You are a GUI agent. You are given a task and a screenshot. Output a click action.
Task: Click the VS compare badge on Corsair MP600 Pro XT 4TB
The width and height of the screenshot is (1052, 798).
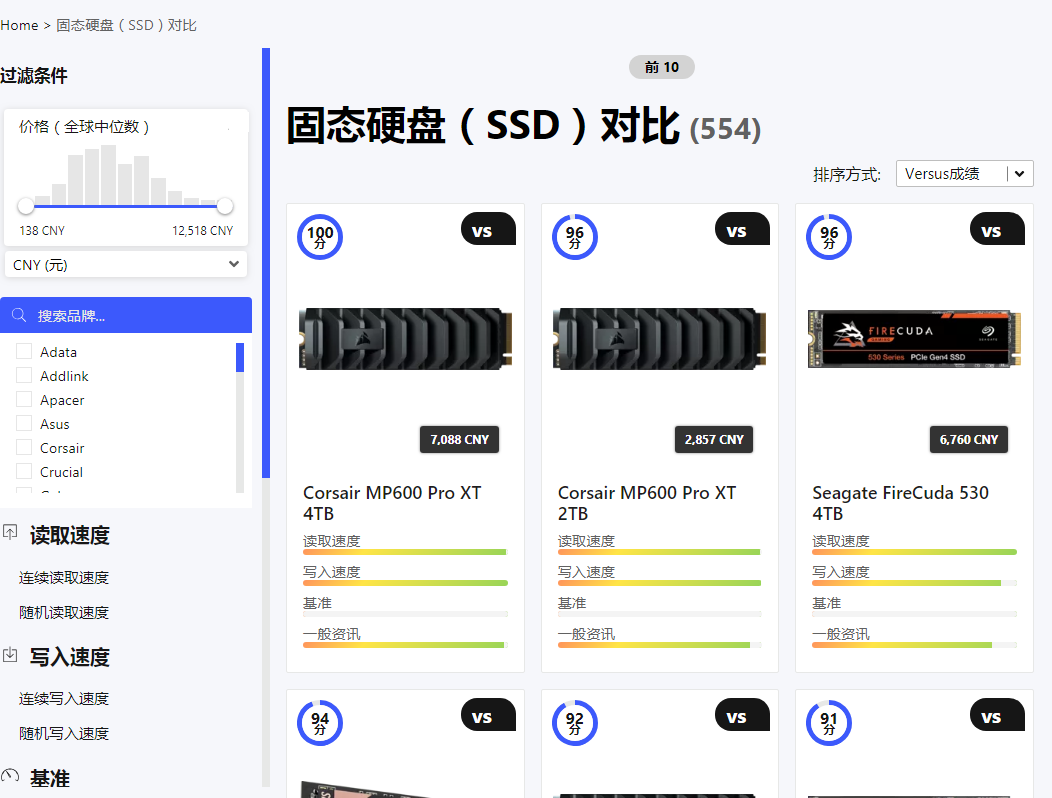tap(488, 230)
